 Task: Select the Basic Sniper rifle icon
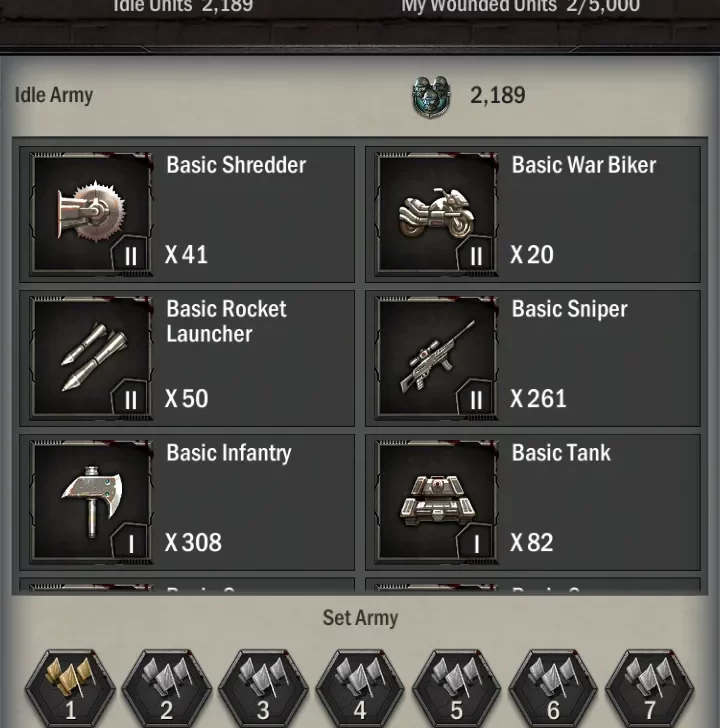437,356
